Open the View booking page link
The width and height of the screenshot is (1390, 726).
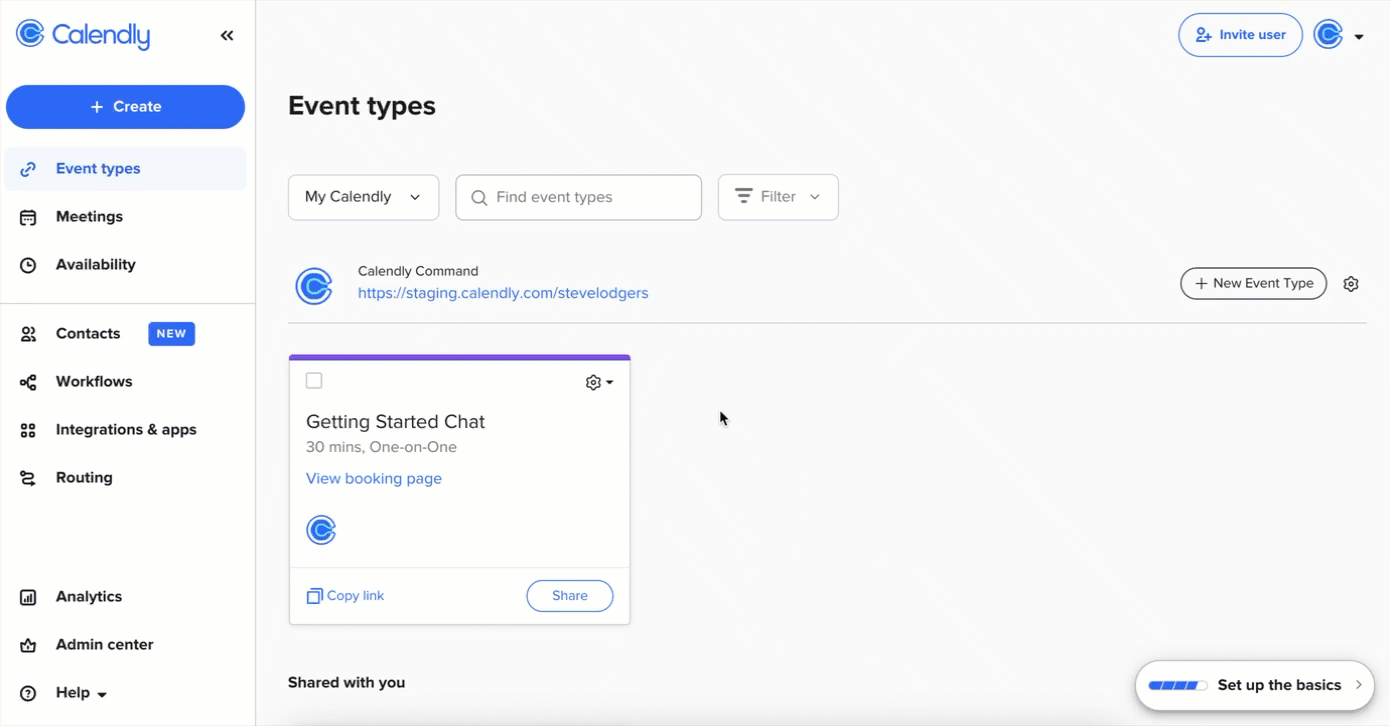tap(374, 478)
